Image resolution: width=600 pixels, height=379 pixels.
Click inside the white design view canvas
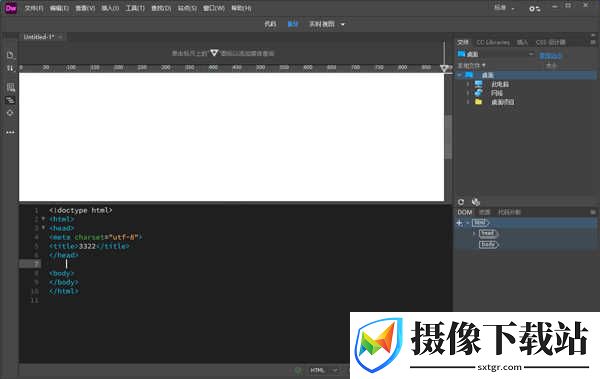232,137
